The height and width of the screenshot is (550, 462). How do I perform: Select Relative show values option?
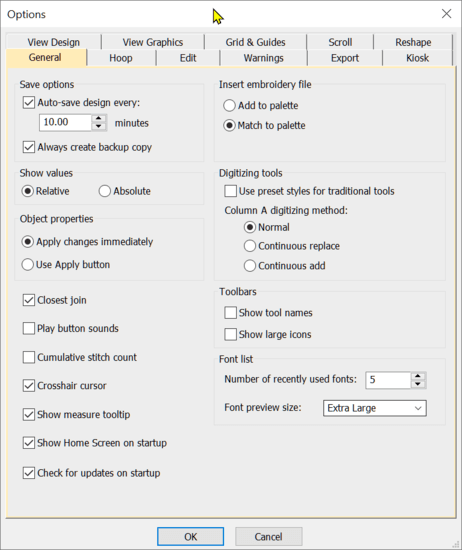[x=27, y=191]
